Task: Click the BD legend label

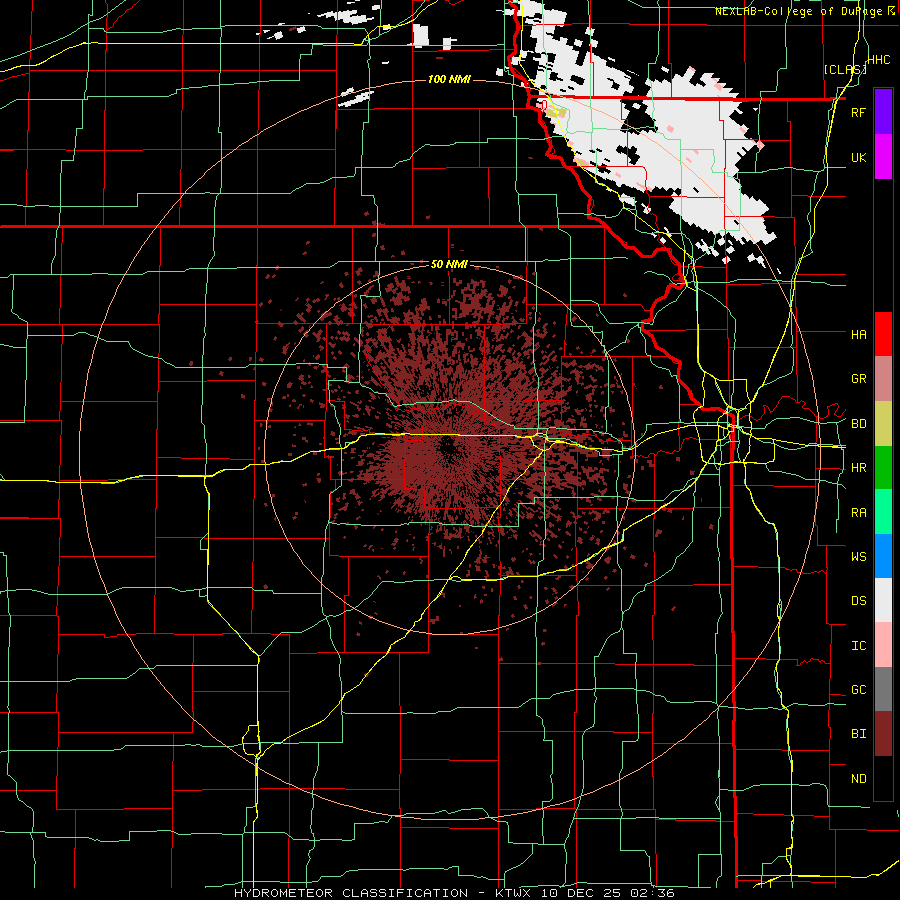Action: [x=858, y=424]
